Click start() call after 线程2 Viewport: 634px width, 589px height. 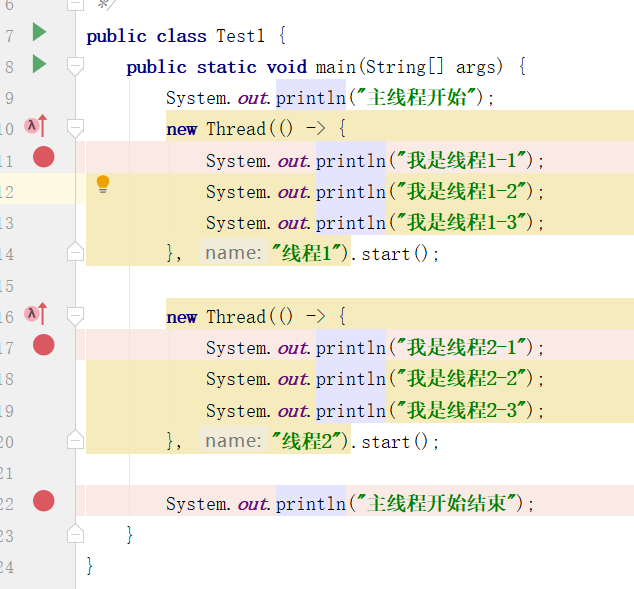click(394, 442)
